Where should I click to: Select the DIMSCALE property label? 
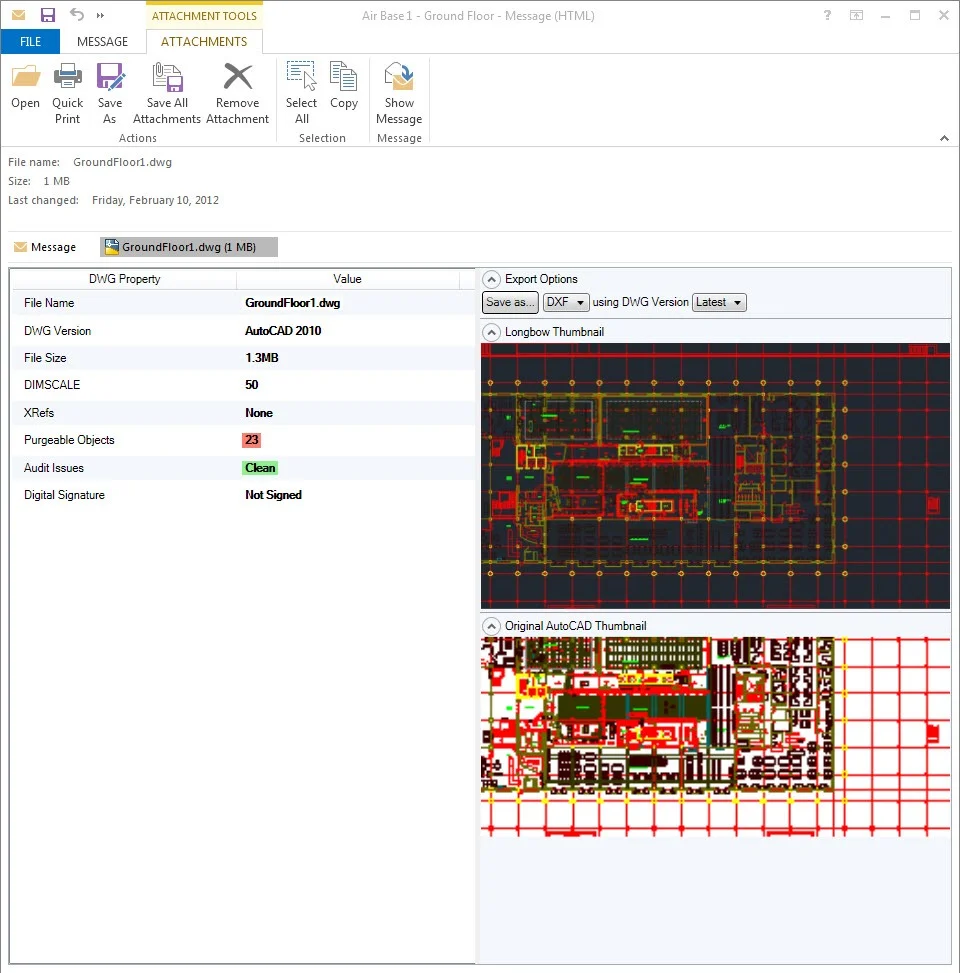(x=52, y=385)
